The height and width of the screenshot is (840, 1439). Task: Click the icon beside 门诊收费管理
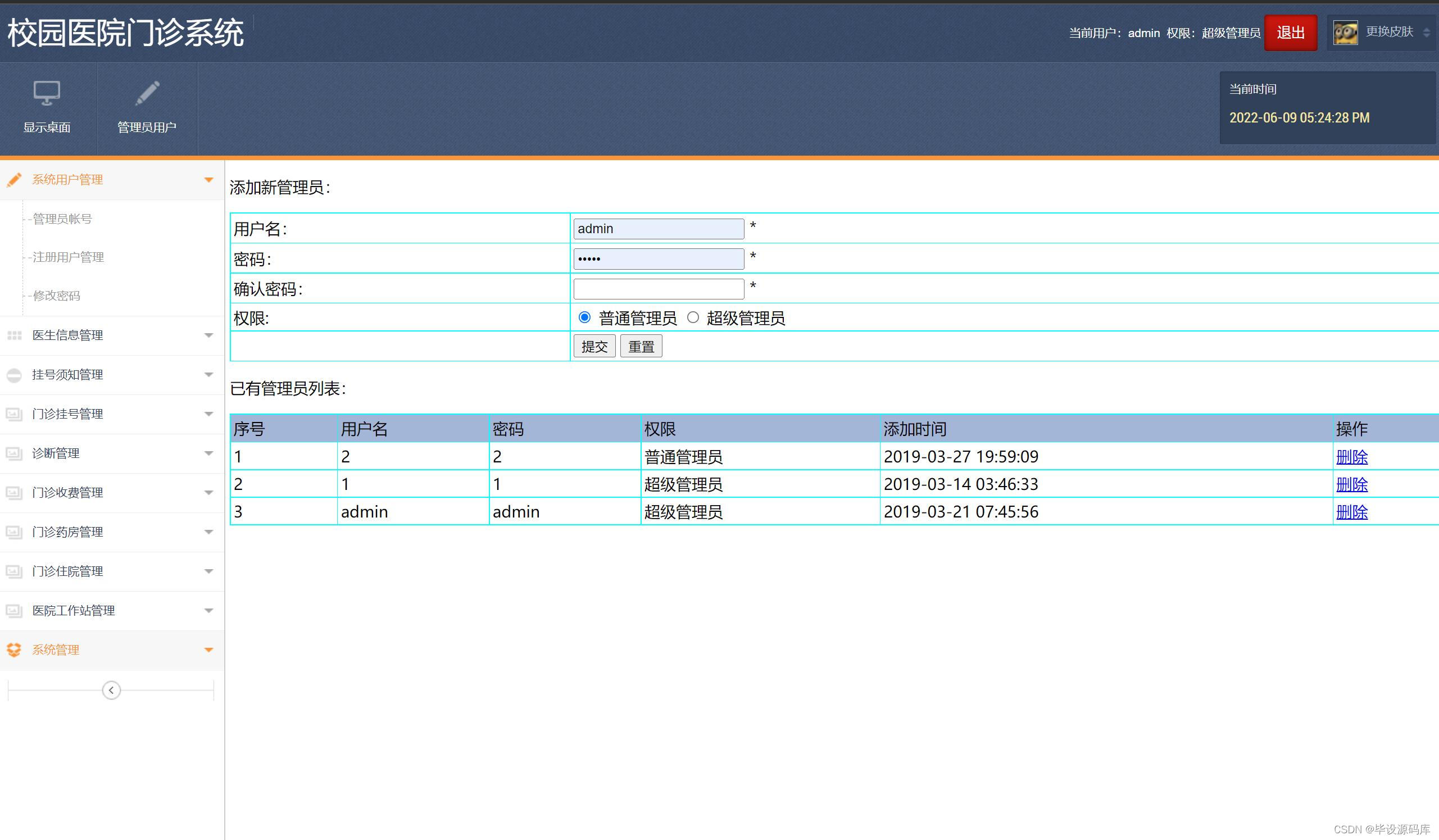click(14, 493)
